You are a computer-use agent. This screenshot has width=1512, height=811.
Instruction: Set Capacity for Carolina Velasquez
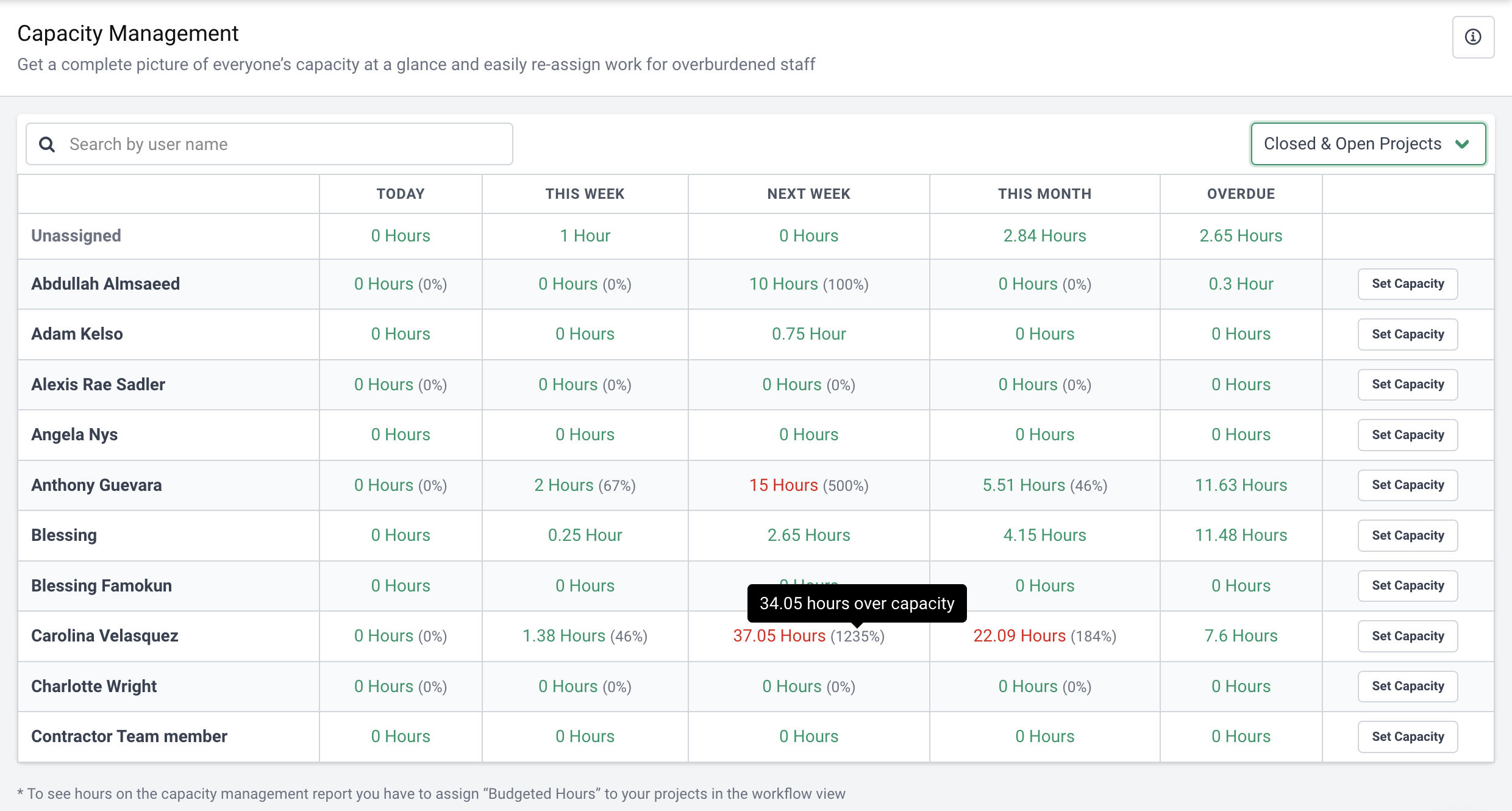1408,636
